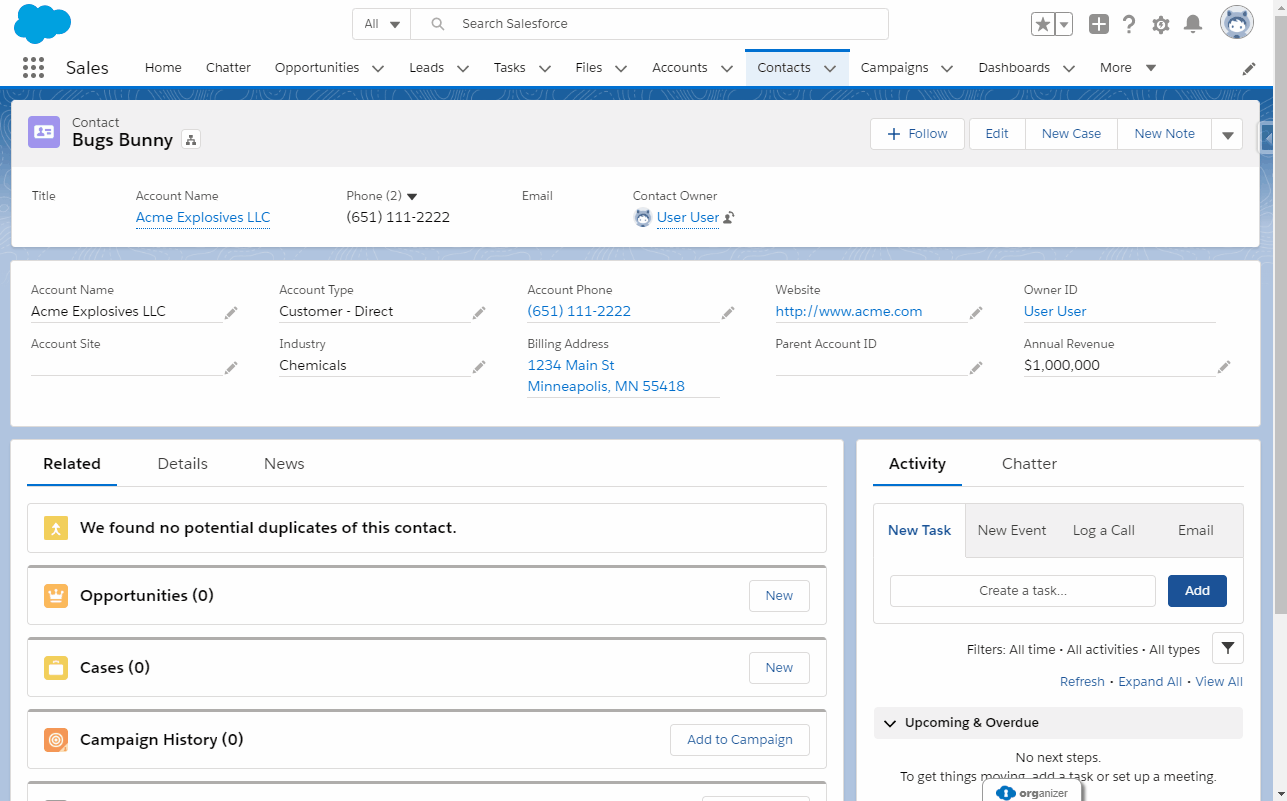
Task: Click the Add to Campaign button
Action: [740, 740]
